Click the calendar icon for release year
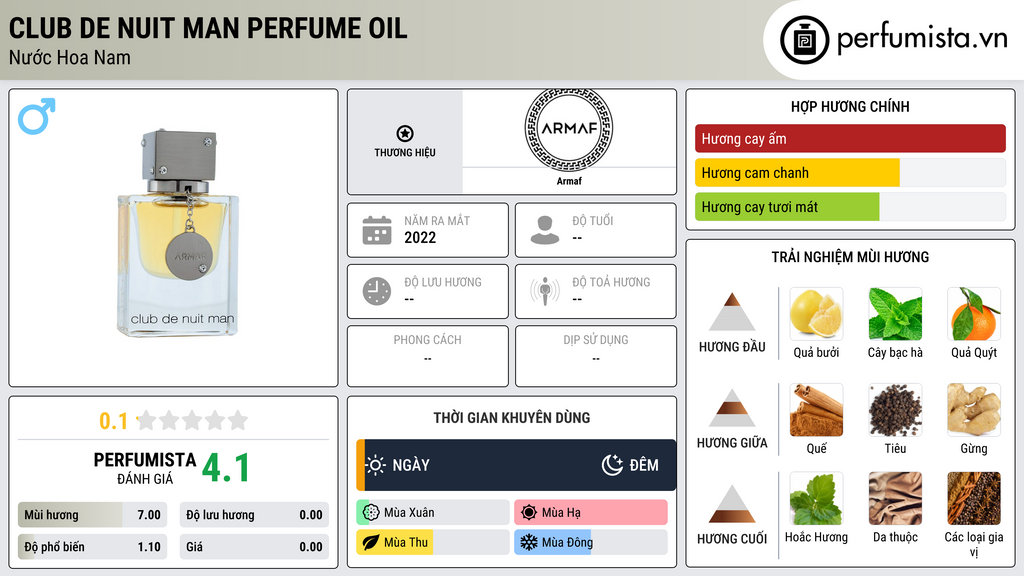The width and height of the screenshot is (1024, 576). click(377, 230)
